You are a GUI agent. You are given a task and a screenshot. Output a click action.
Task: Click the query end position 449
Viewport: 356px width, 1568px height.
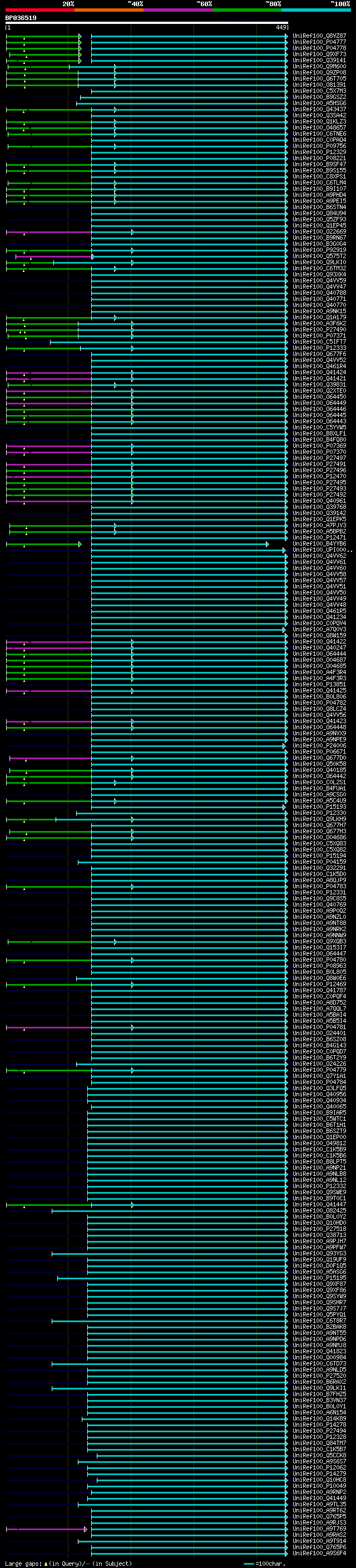[x=280, y=27]
